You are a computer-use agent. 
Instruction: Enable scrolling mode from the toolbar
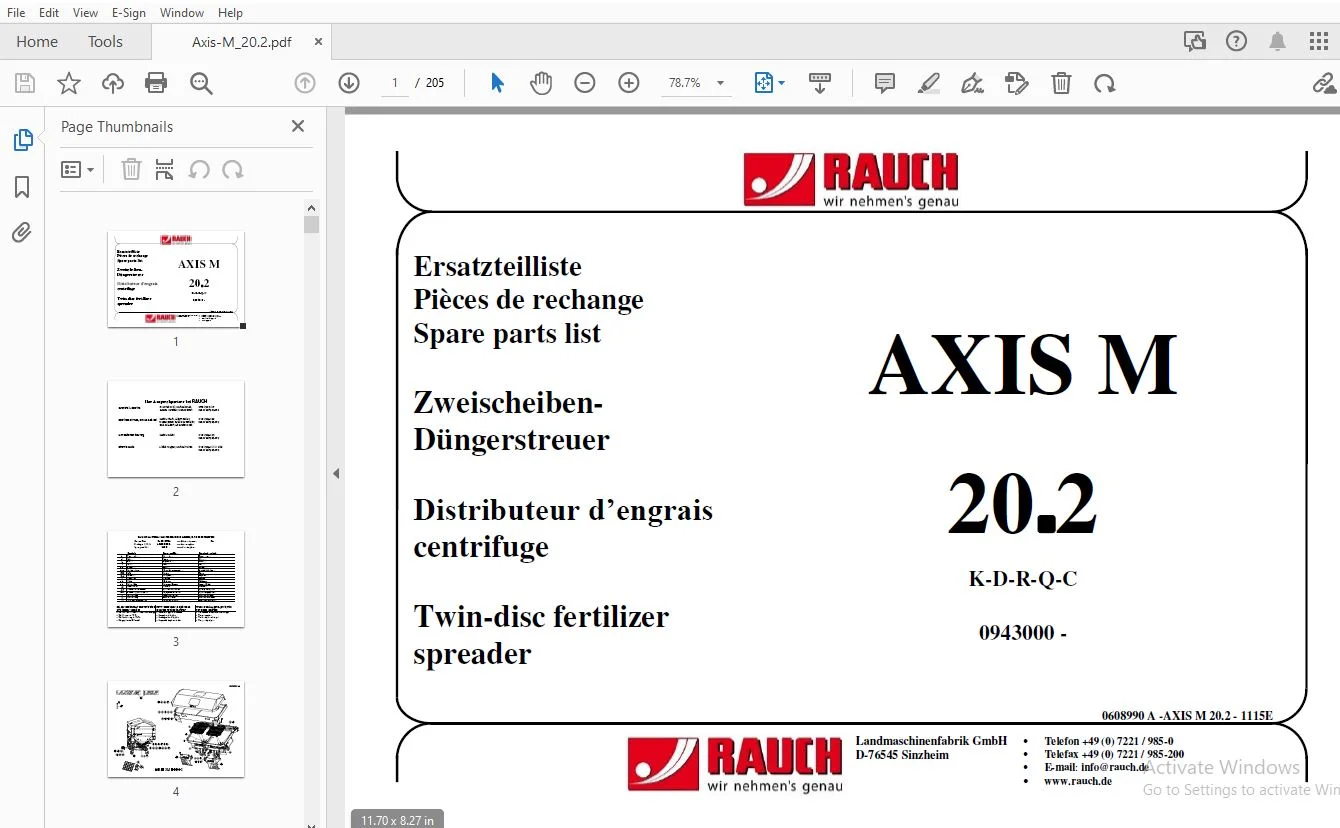820,83
